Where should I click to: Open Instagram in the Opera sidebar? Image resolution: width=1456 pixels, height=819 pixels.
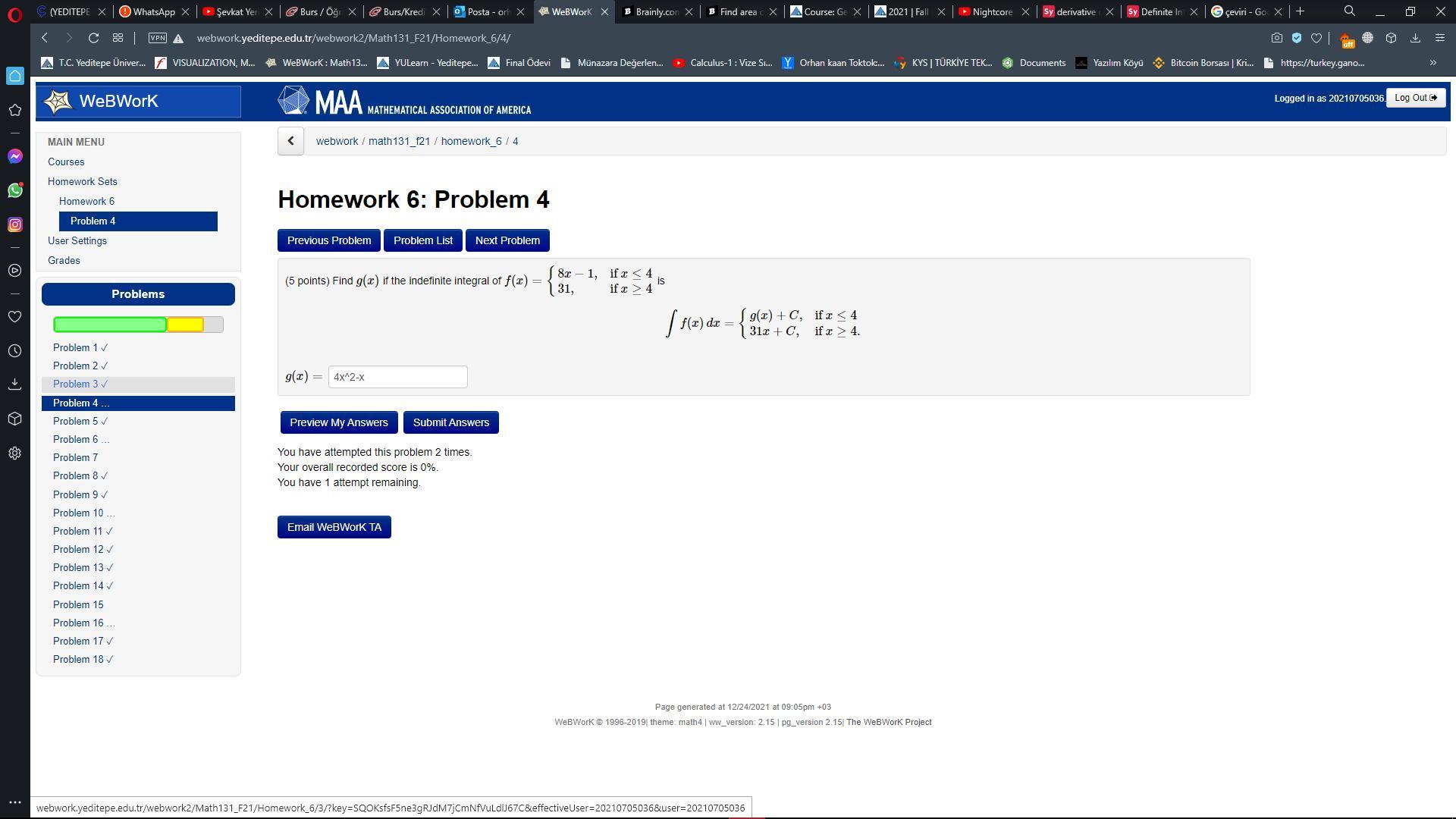pyautogui.click(x=14, y=224)
